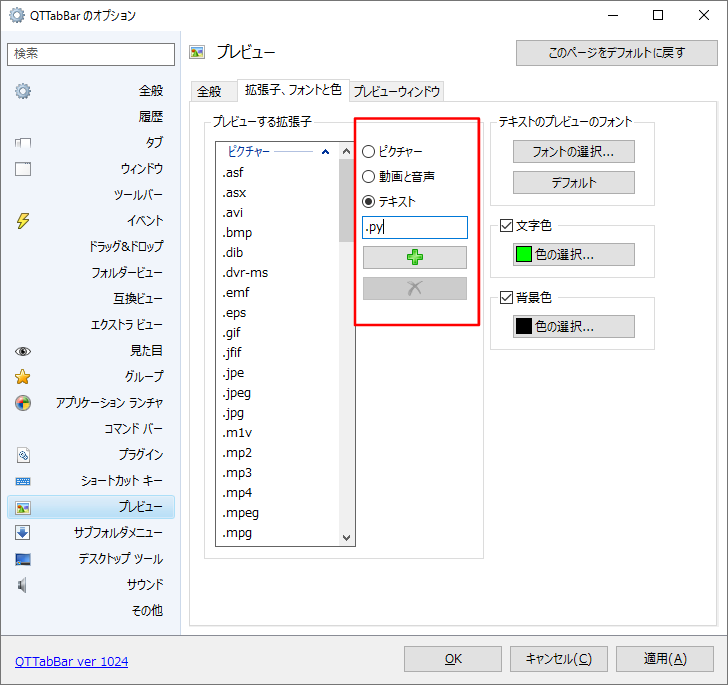Select the ピクチャー radio button
The height and width of the screenshot is (685, 728).
coord(368,151)
